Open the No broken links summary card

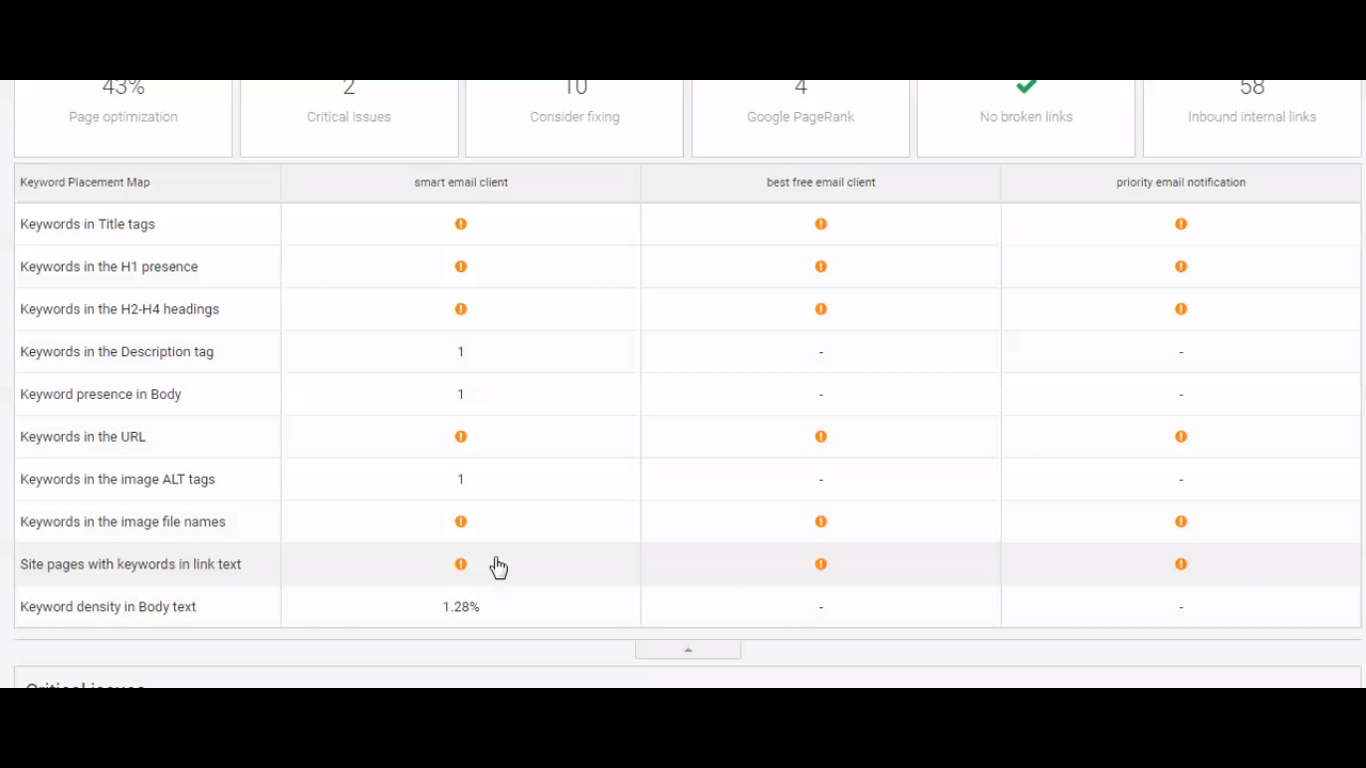1026,118
